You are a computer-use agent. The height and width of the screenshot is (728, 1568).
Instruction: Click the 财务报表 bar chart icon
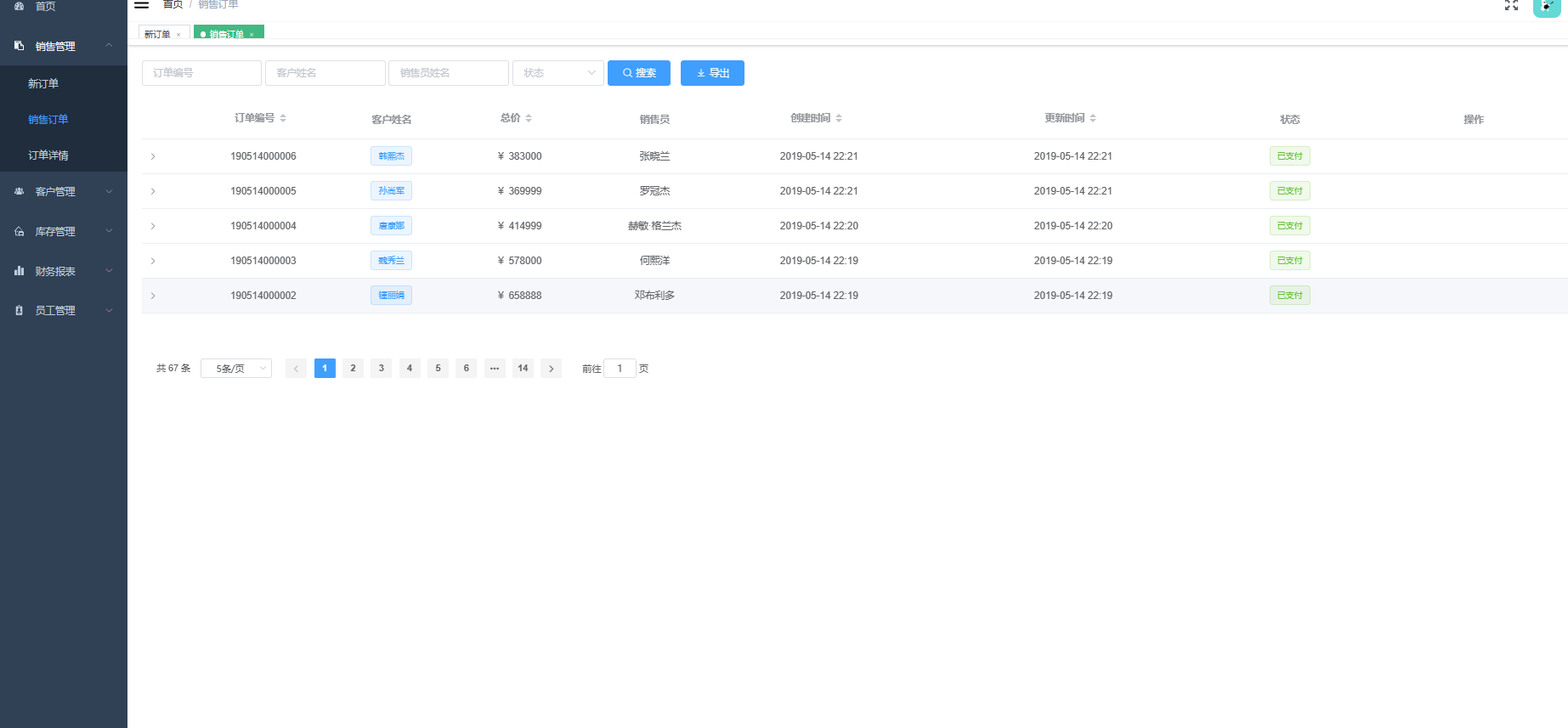click(x=20, y=271)
